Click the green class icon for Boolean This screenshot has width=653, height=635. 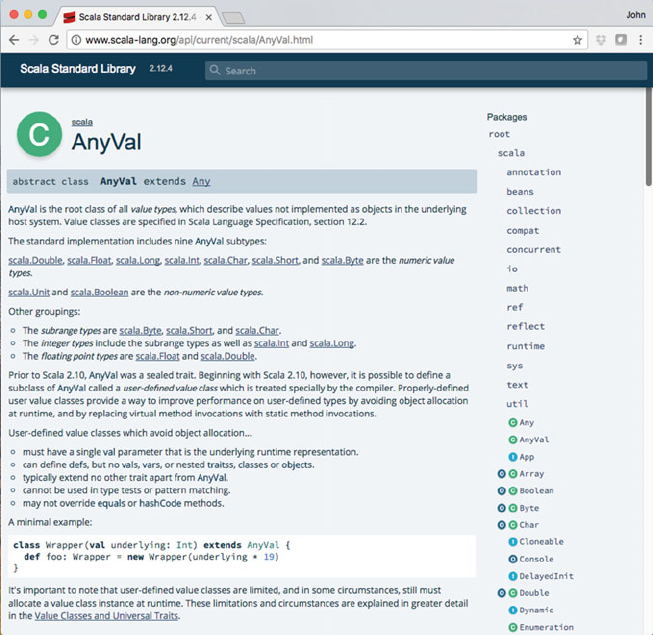tap(513, 491)
